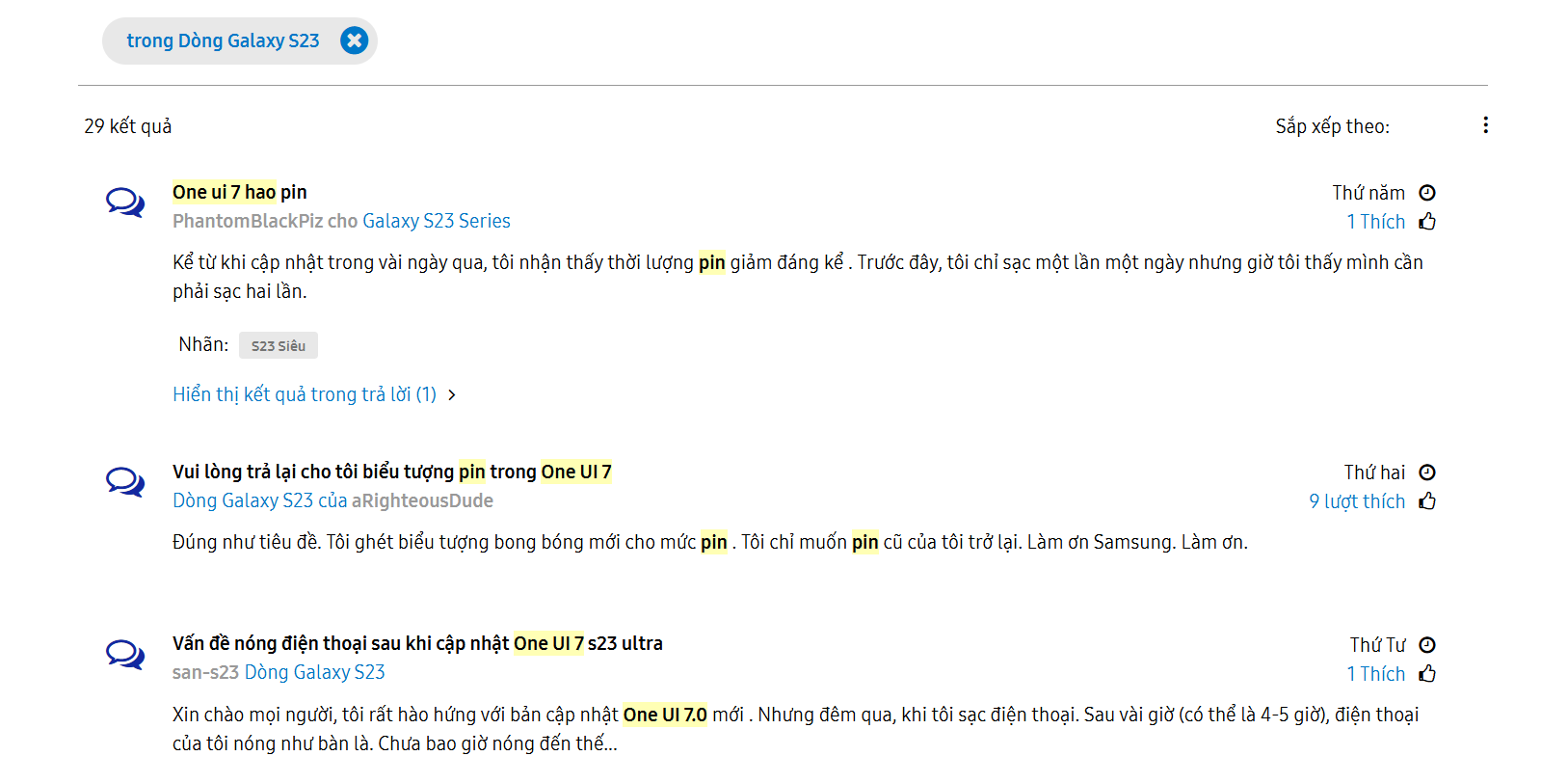The height and width of the screenshot is (783, 1568).
Task: Click the 'trong Dòng Galaxy S23' filter chip text
Action: 223,40
